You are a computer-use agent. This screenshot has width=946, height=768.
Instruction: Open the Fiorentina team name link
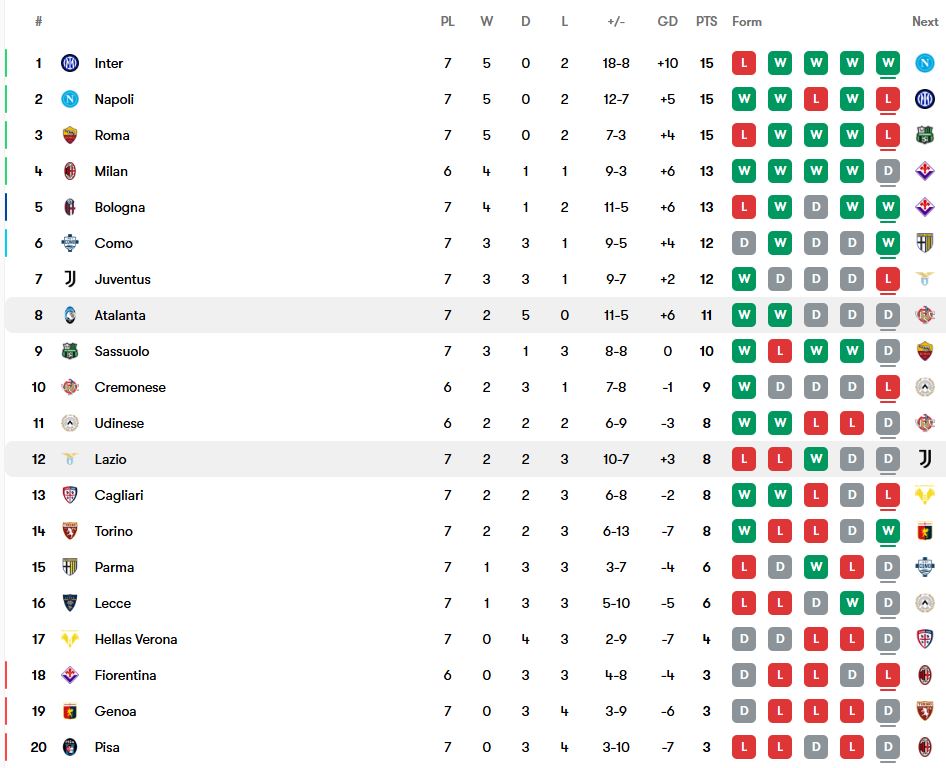pyautogui.click(x=125, y=675)
